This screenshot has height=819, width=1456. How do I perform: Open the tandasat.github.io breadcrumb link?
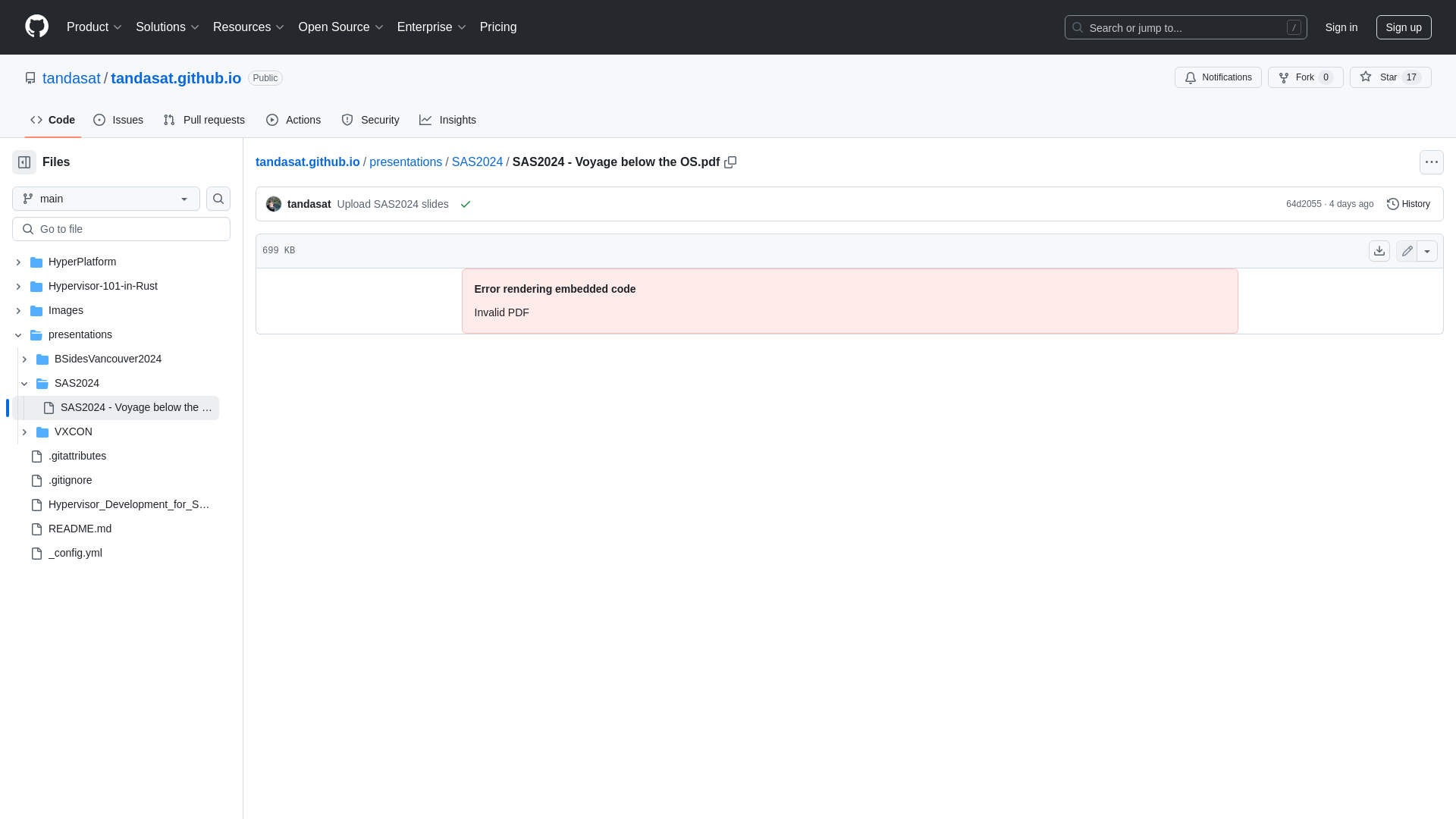click(x=308, y=162)
